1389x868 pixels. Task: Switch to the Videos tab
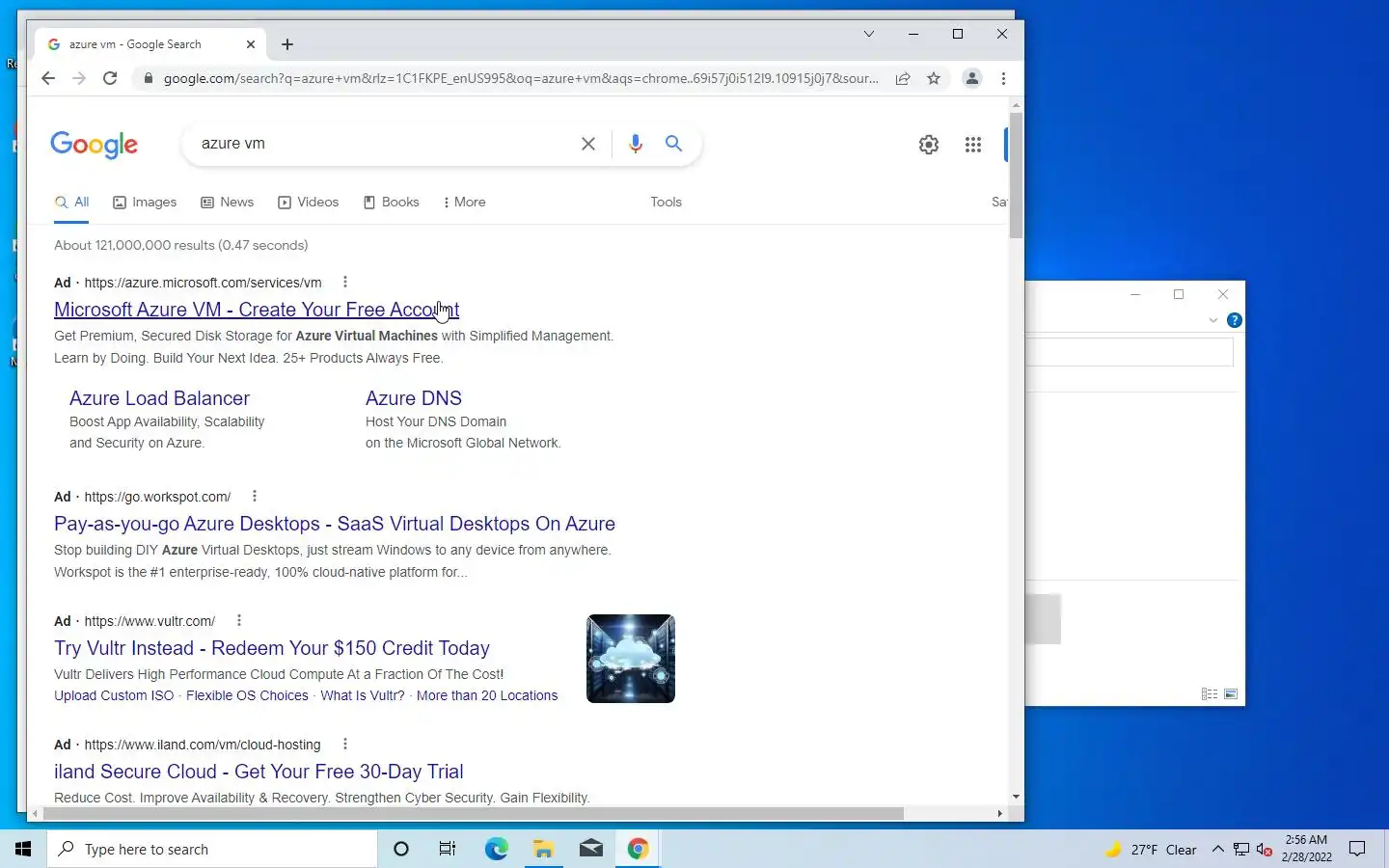click(309, 203)
